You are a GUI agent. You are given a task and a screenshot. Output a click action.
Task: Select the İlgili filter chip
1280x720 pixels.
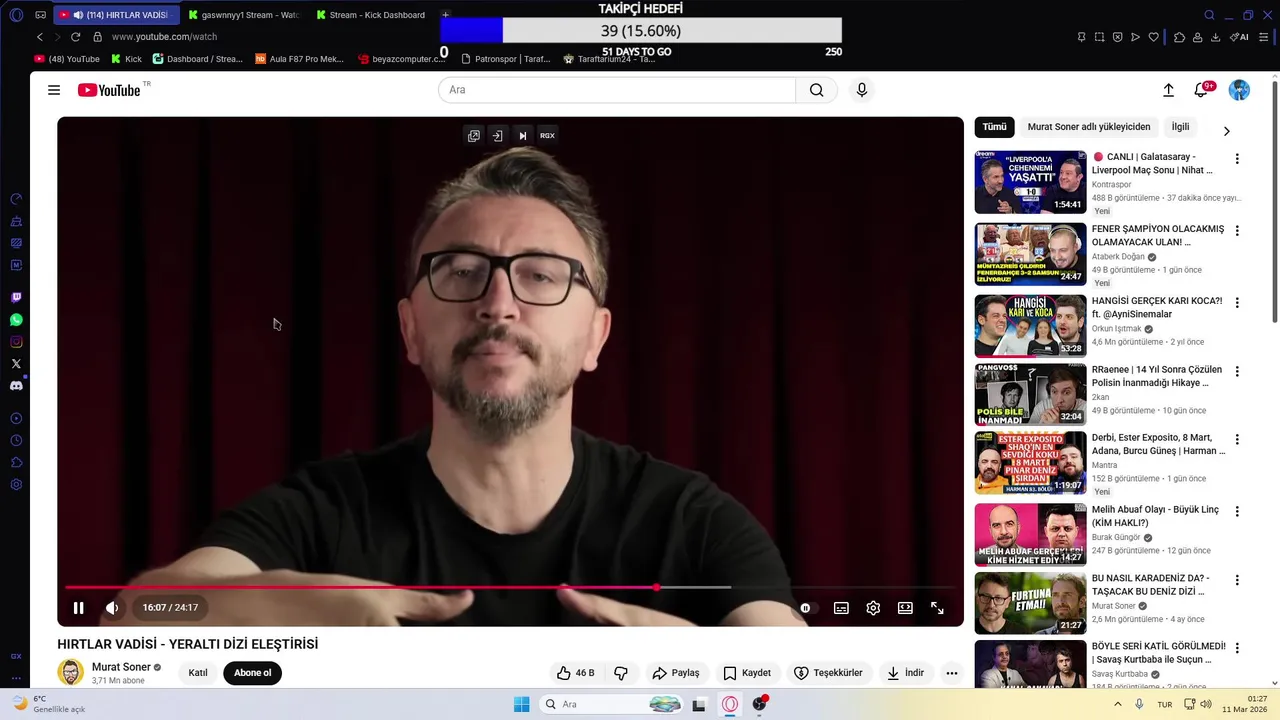click(x=1180, y=127)
